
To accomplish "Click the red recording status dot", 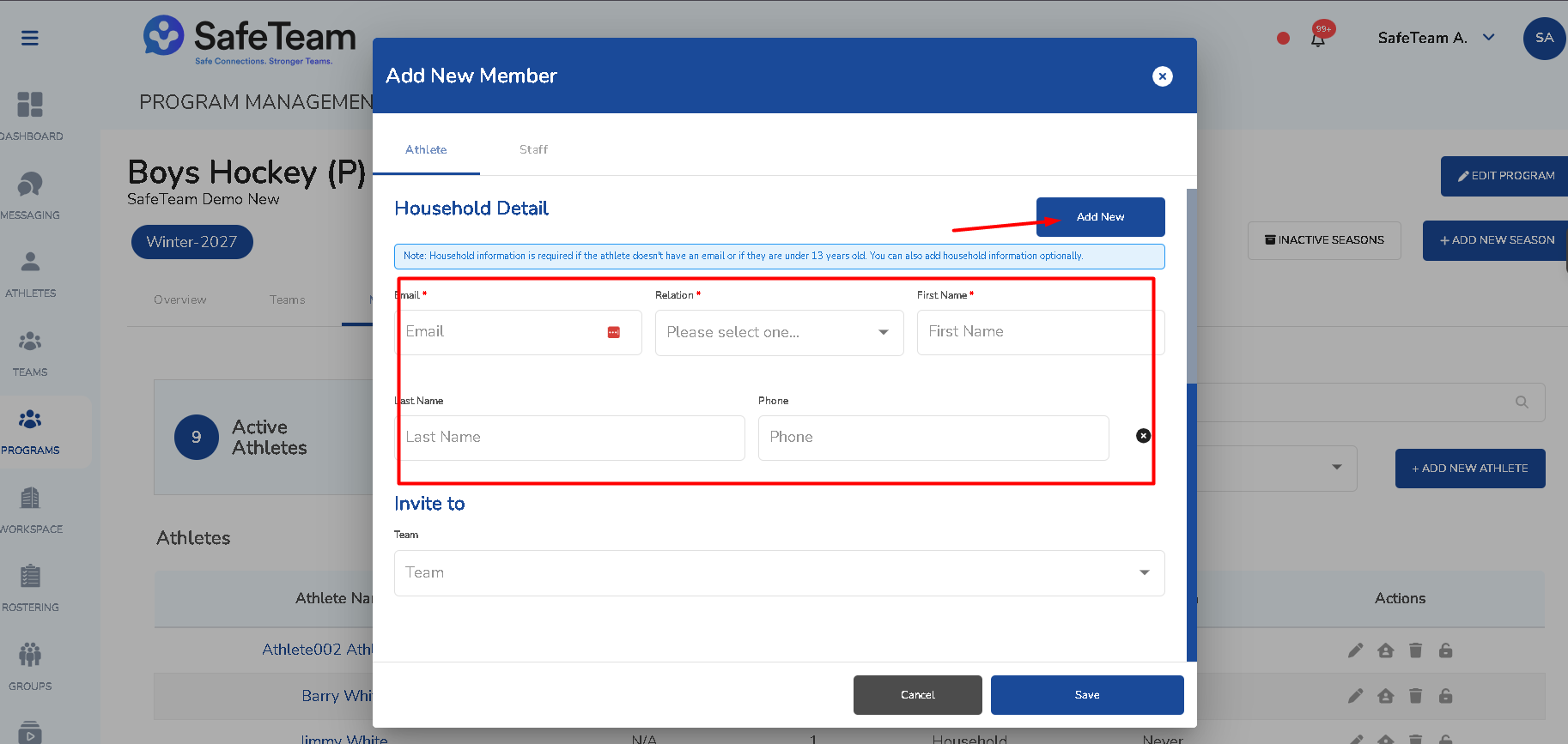I will (x=1283, y=38).
